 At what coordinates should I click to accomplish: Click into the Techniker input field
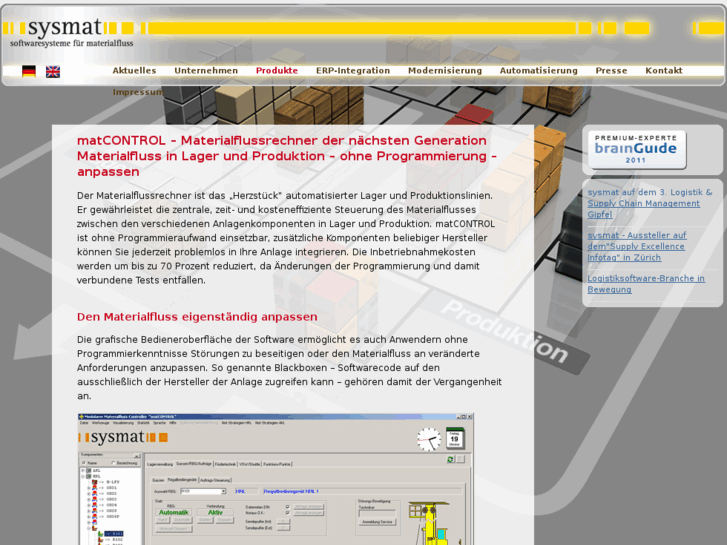(377, 513)
